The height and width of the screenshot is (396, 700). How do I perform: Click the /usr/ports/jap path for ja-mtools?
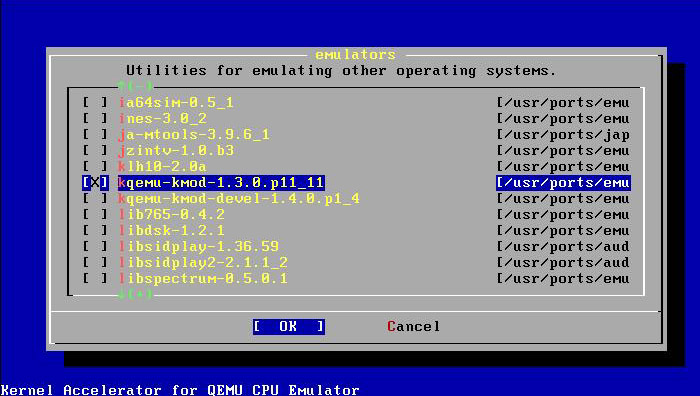pos(563,135)
